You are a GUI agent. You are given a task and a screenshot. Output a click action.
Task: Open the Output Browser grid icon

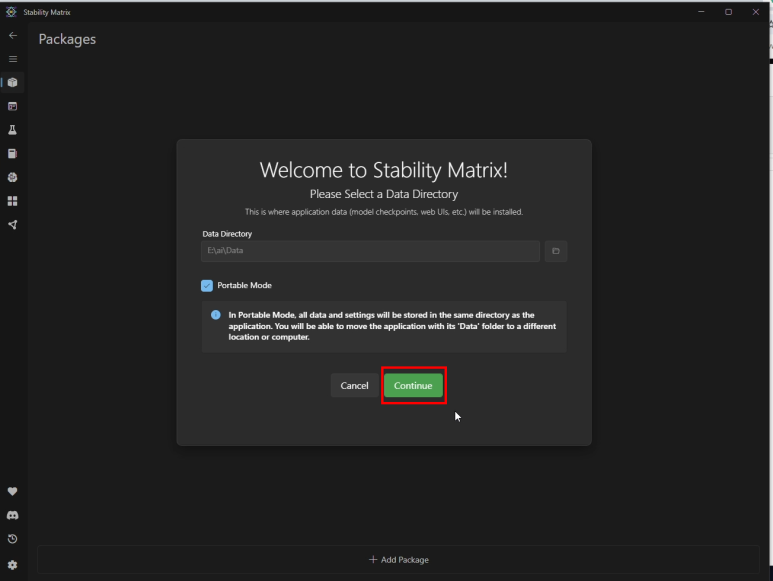pyautogui.click(x=13, y=201)
